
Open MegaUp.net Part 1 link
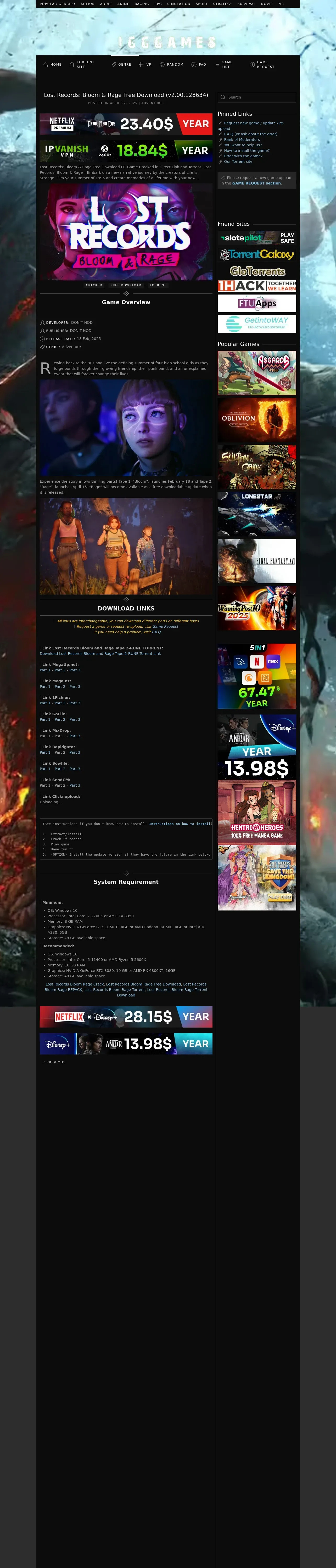pos(45,670)
